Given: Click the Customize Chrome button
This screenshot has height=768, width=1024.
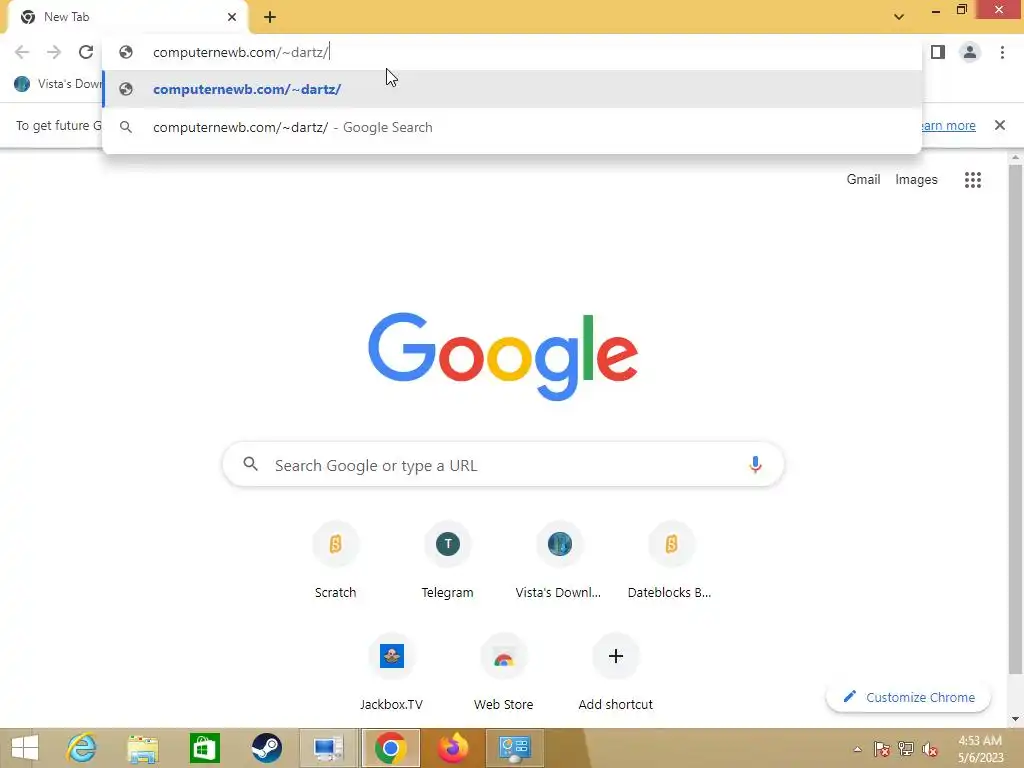Looking at the screenshot, I should (x=908, y=697).
